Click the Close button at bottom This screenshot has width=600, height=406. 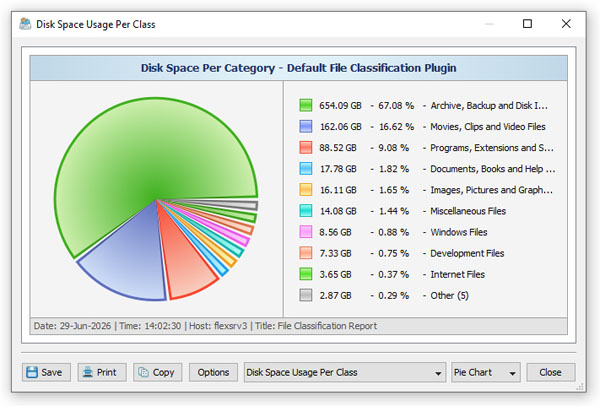click(551, 372)
